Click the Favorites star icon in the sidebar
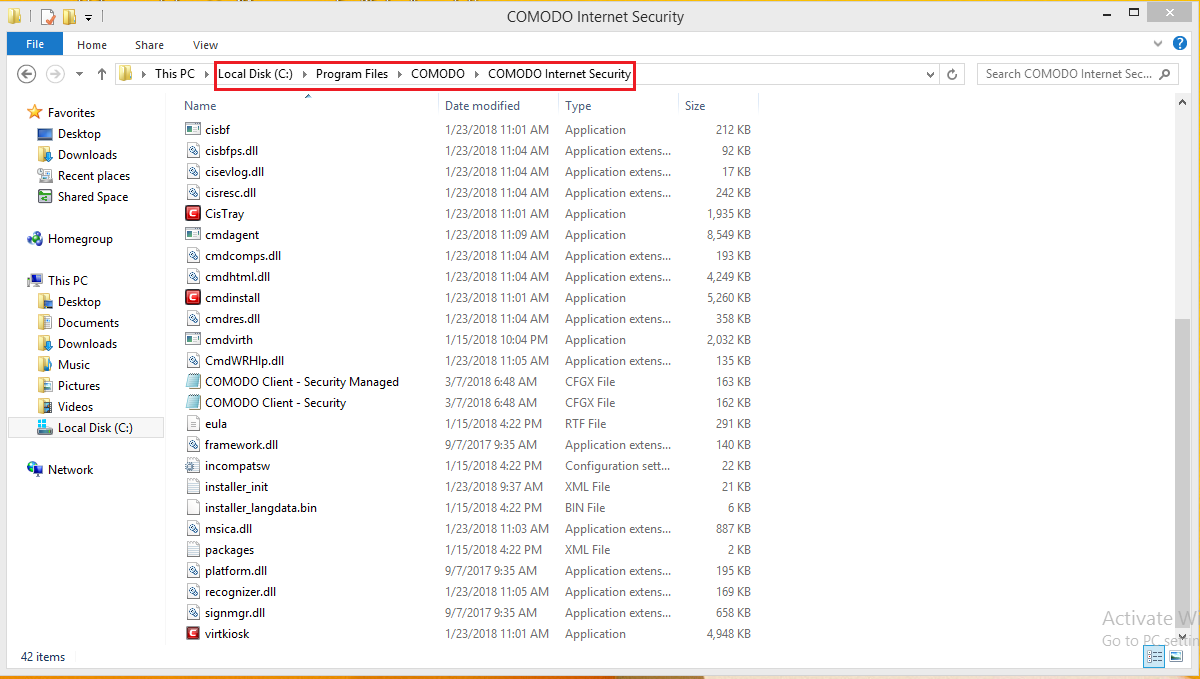The image size is (1200, 679). click(x=35, y=112)
